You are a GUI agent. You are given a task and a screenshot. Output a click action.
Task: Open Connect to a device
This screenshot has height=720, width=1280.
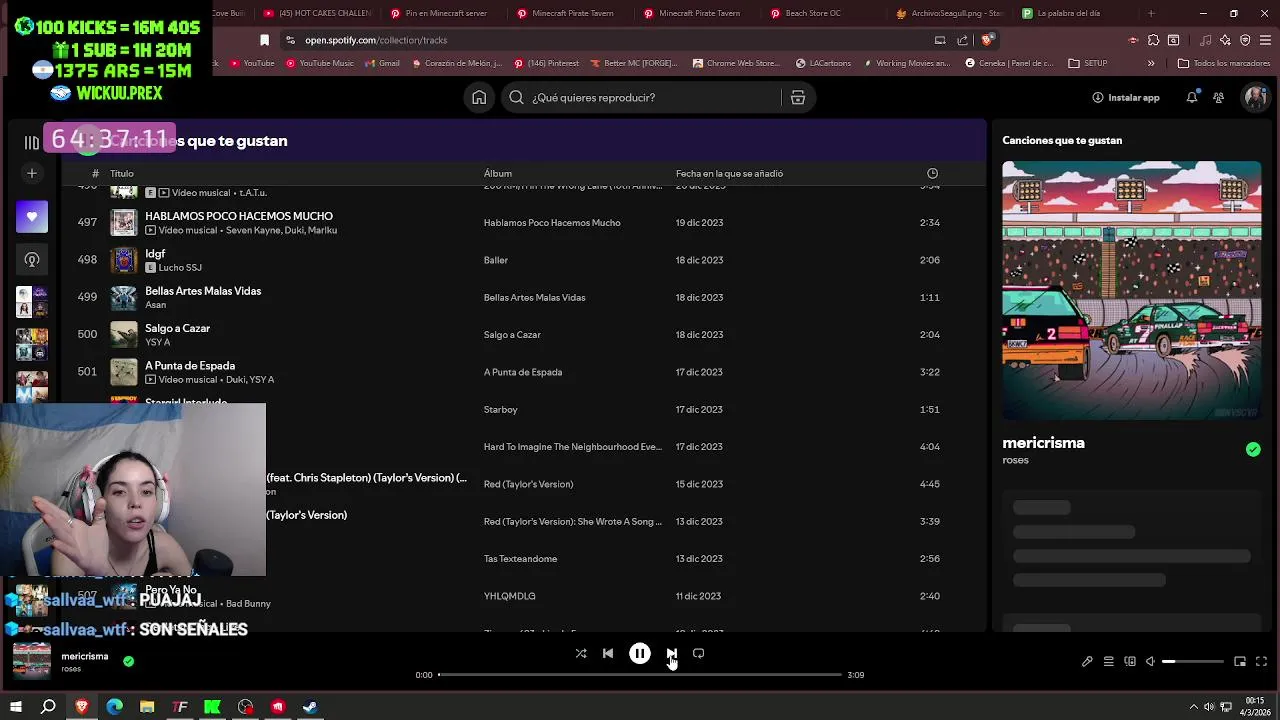(x=1130, y=661)
